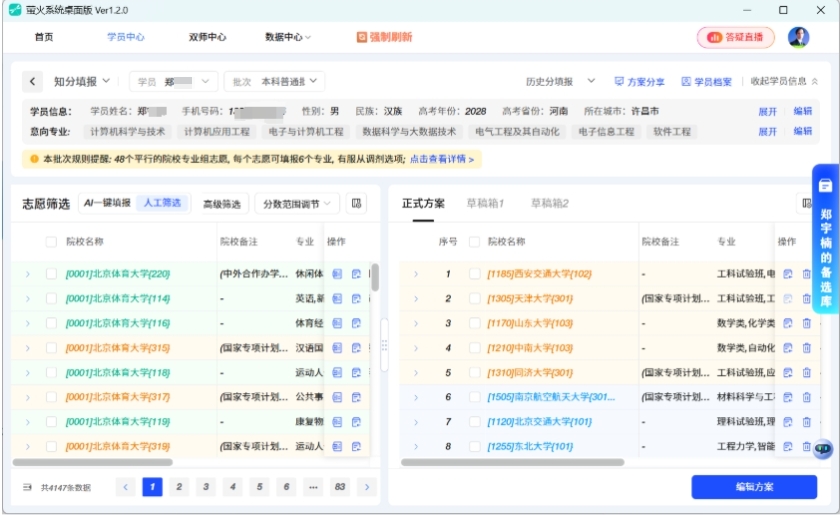Check the box for 北京体育大学(315)

click(x=51, y=348)
